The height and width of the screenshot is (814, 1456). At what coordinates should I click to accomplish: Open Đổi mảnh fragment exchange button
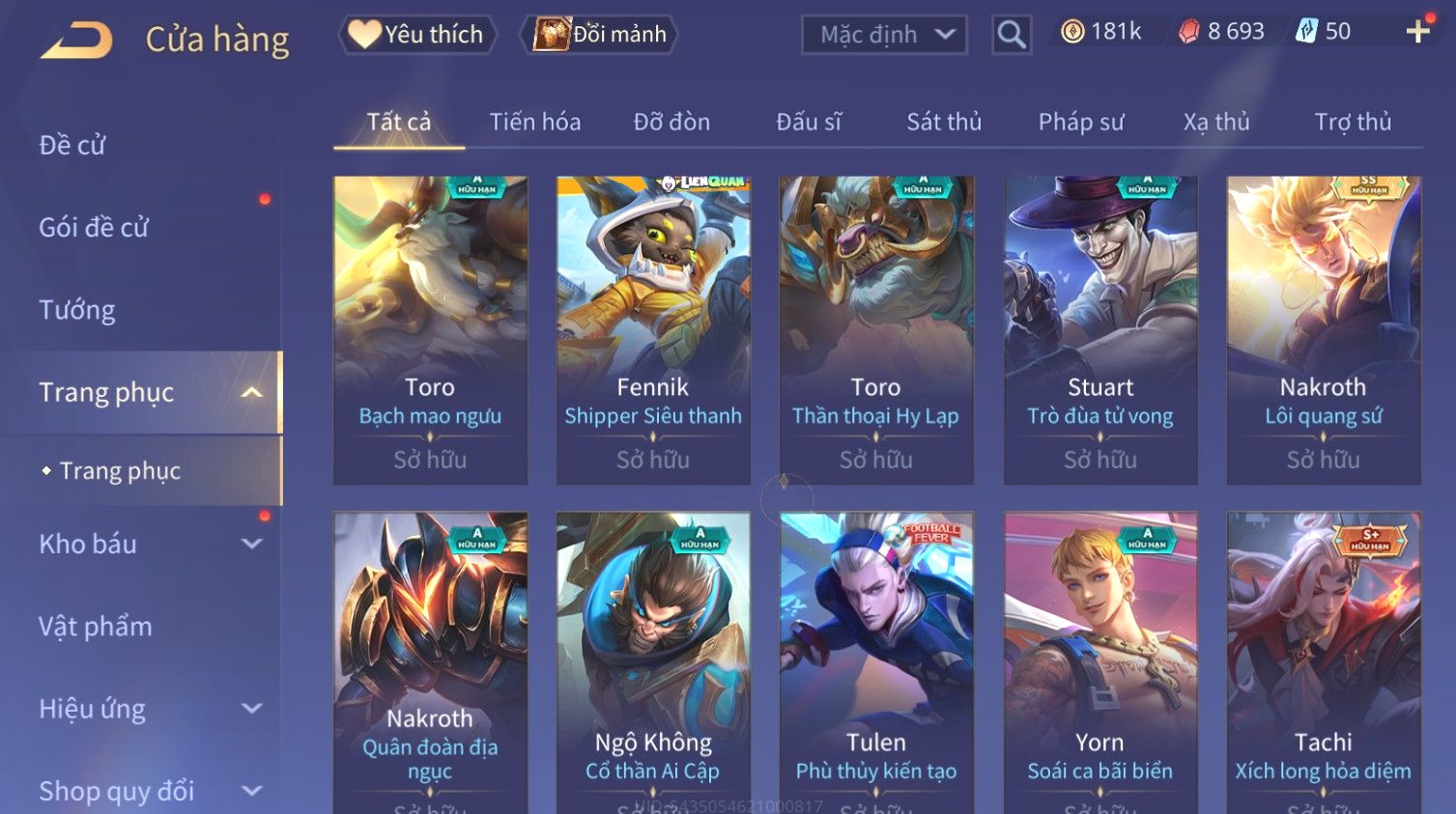(599, 35)
